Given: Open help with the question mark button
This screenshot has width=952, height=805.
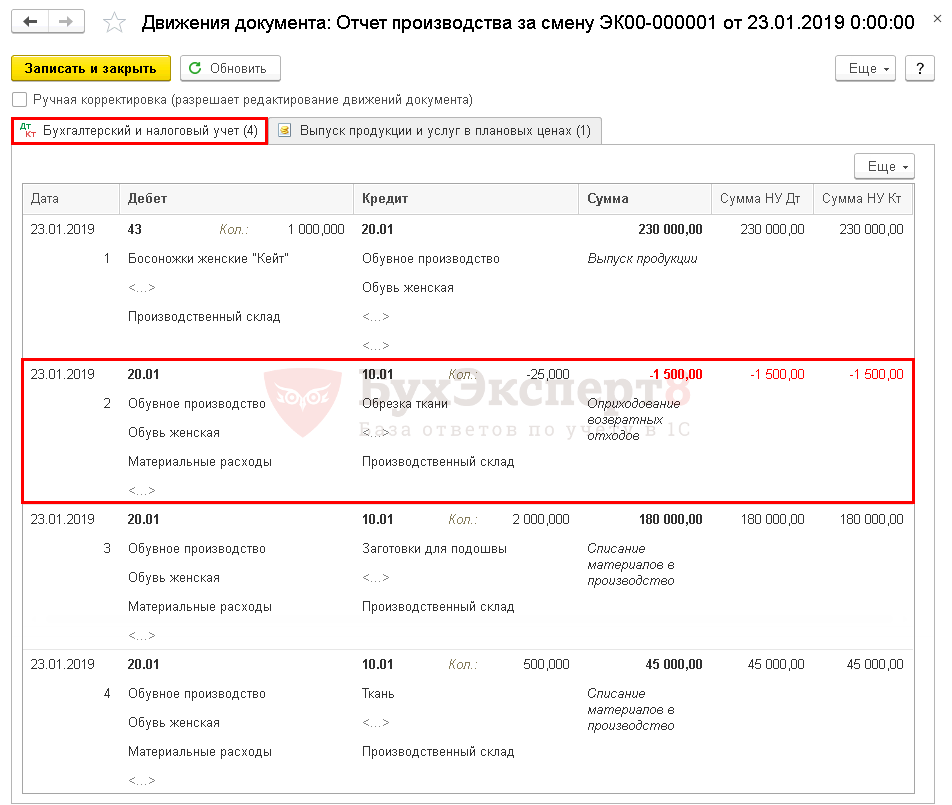Looking at the screenshot, I should click(x=919, y=68).
